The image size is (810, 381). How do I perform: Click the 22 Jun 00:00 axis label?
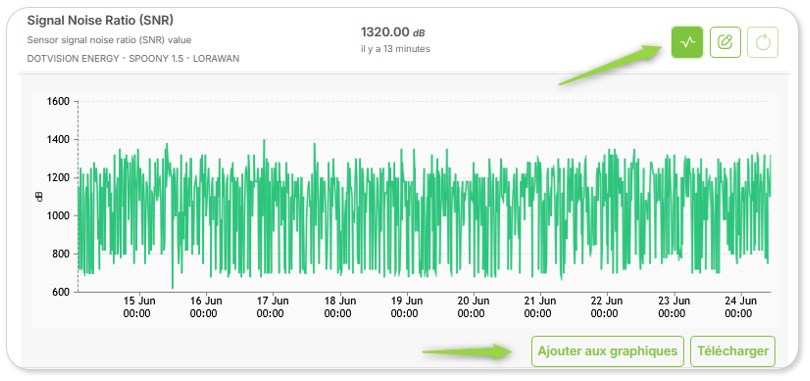point(606,307)
